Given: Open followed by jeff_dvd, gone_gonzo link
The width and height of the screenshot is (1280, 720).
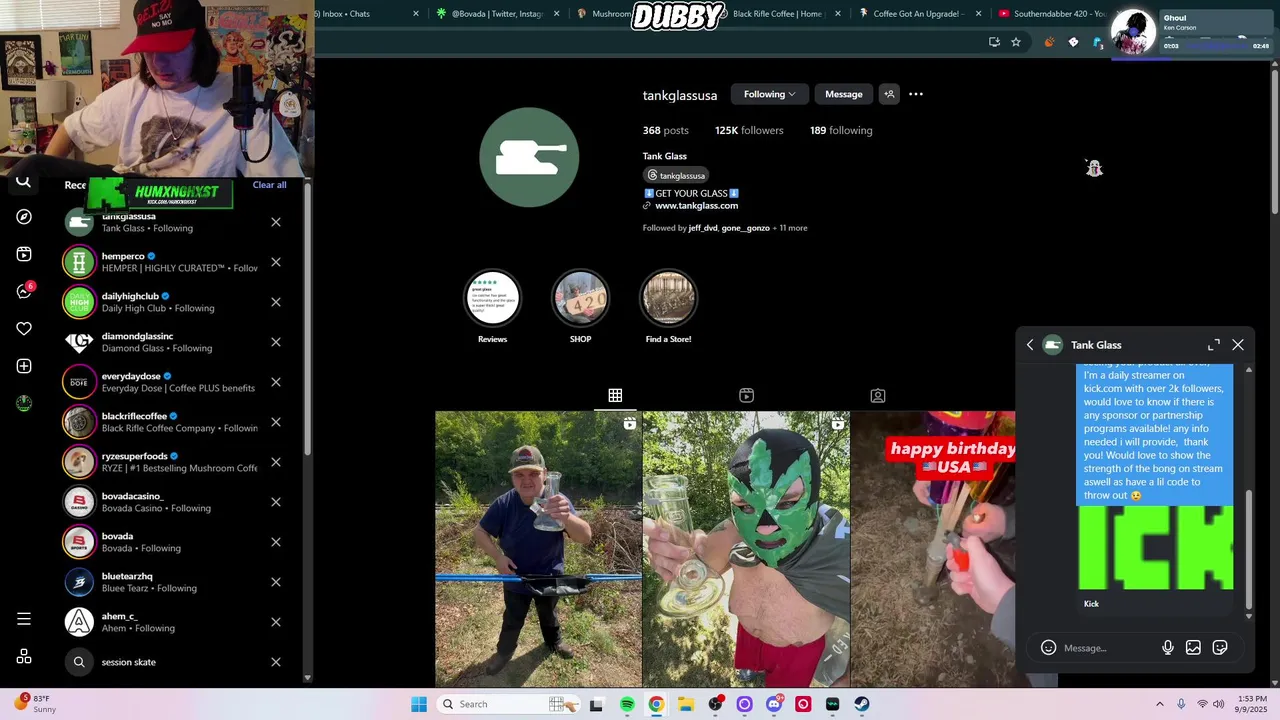Looking at the screenshot, I should (x=725, y=228).
